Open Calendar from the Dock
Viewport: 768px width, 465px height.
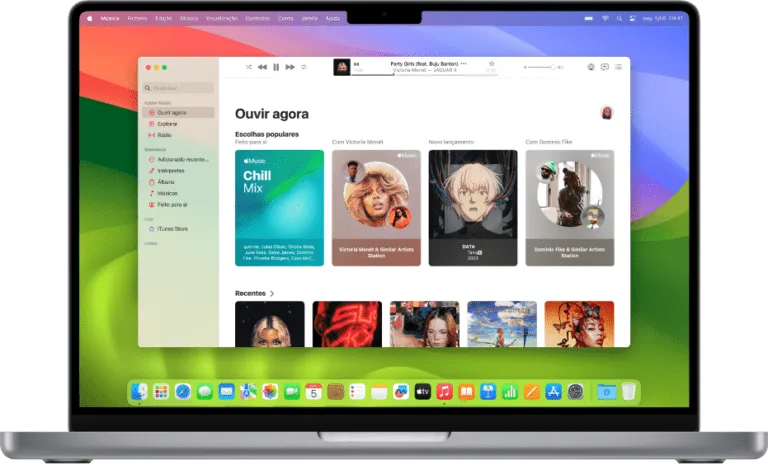pyautogui.click(x=313, y=392)
